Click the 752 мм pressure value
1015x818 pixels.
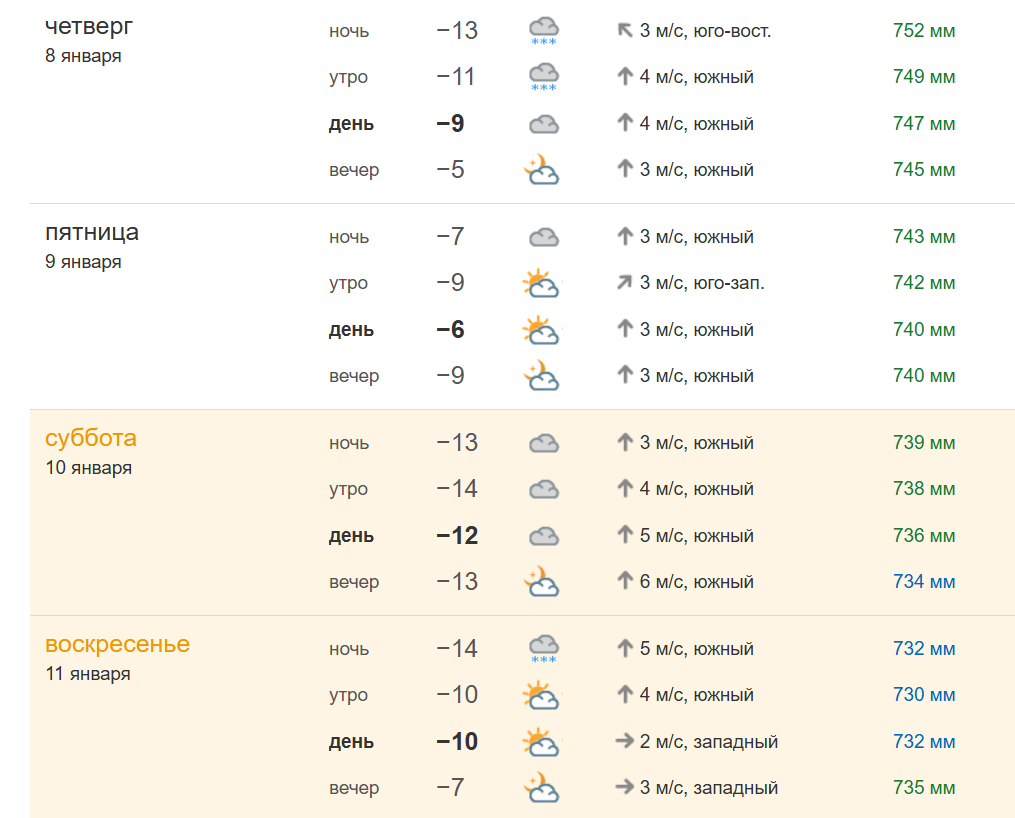tap(924, 31)
